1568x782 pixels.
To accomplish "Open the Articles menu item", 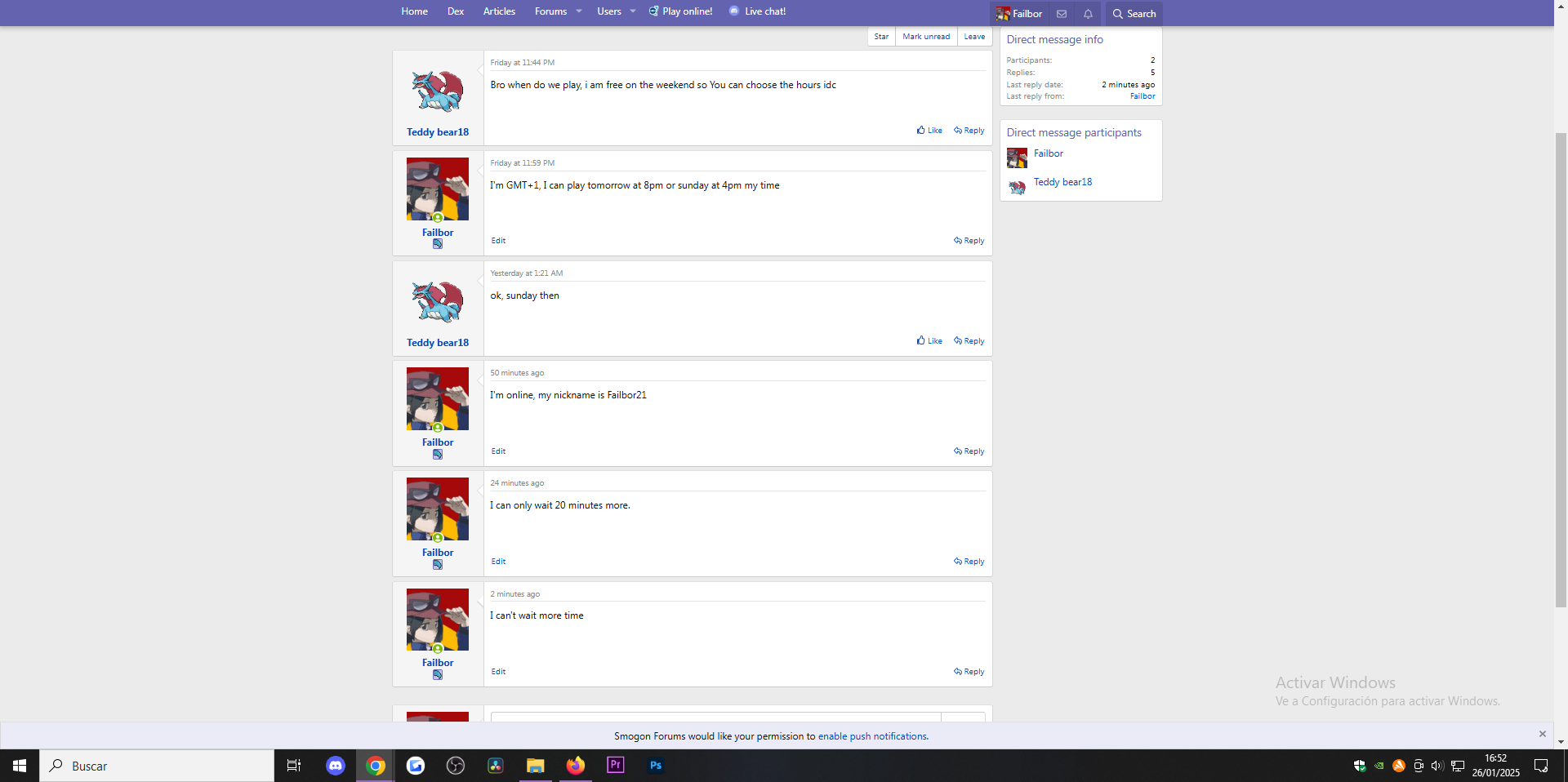I will [499, 11].
